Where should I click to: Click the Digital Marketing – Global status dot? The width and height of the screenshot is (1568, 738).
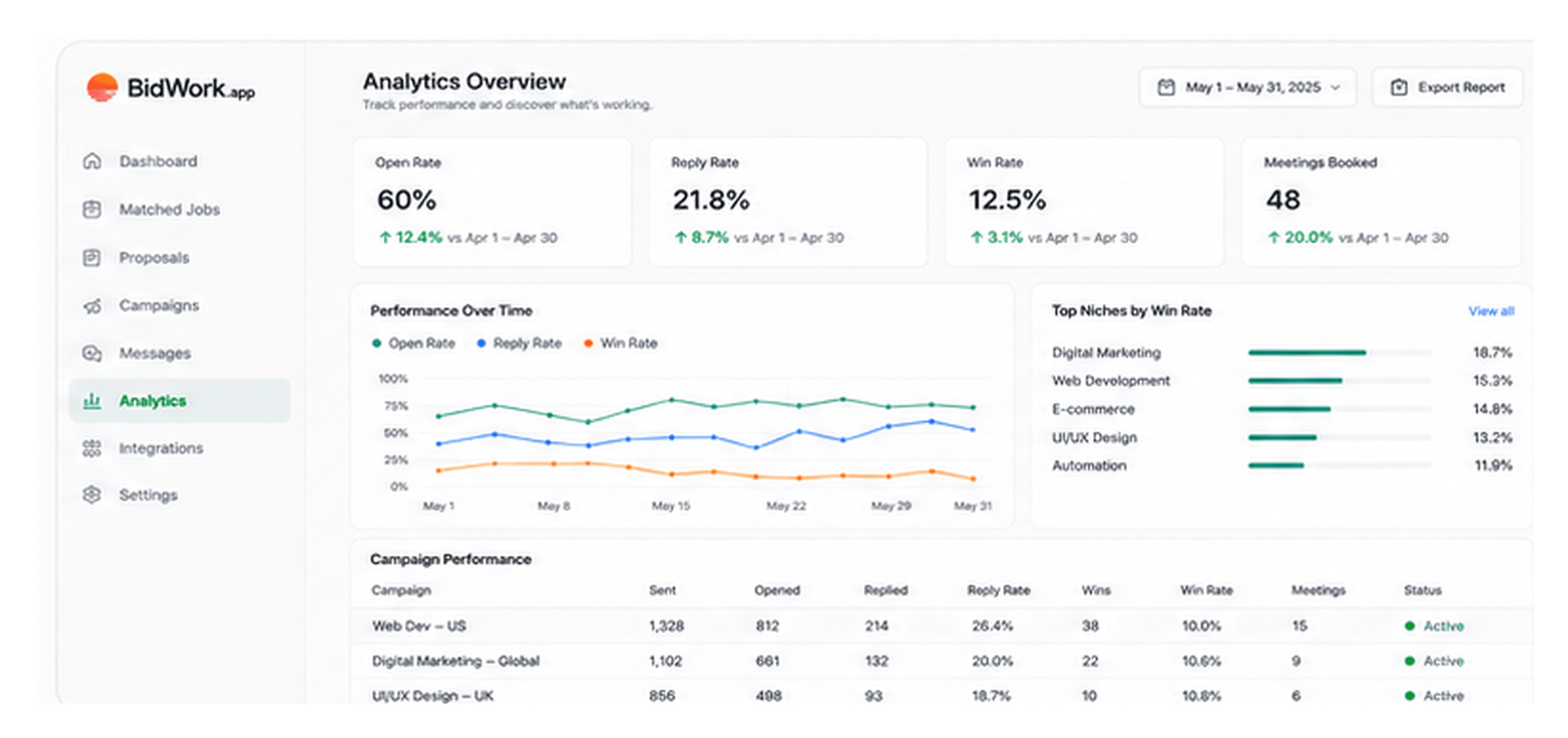[1410, 661]
